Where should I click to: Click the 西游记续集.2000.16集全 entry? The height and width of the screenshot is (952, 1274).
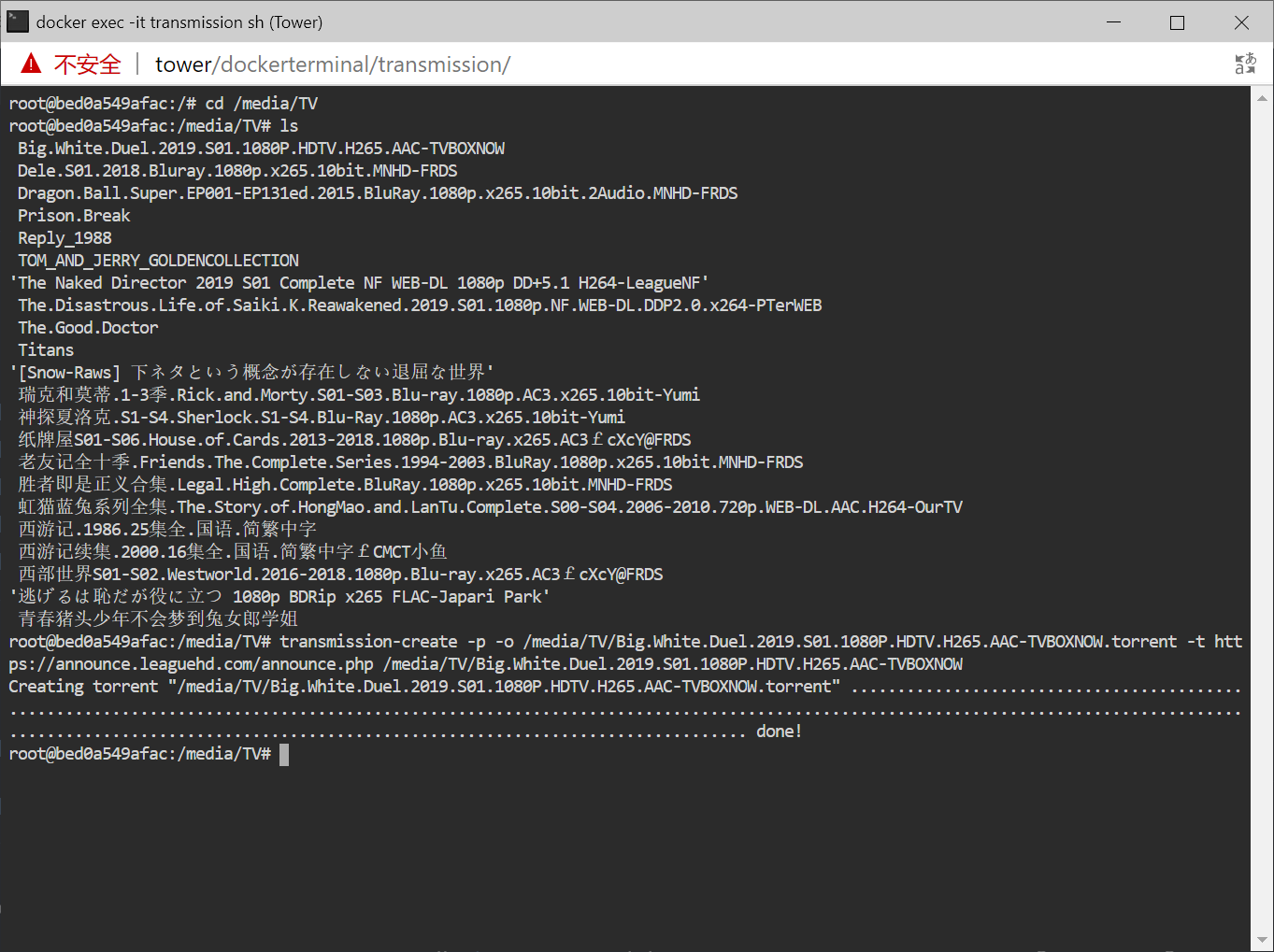coord(233,552)
